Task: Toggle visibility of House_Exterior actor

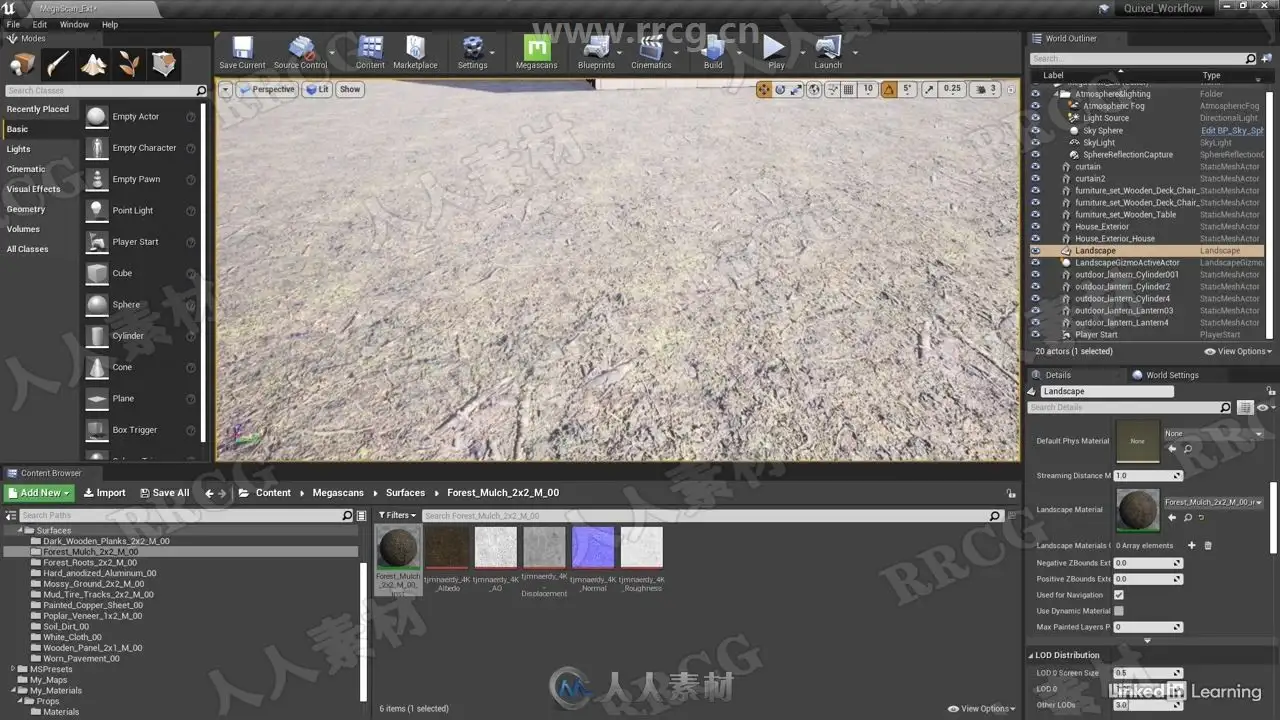Action: coord(1035,227)
